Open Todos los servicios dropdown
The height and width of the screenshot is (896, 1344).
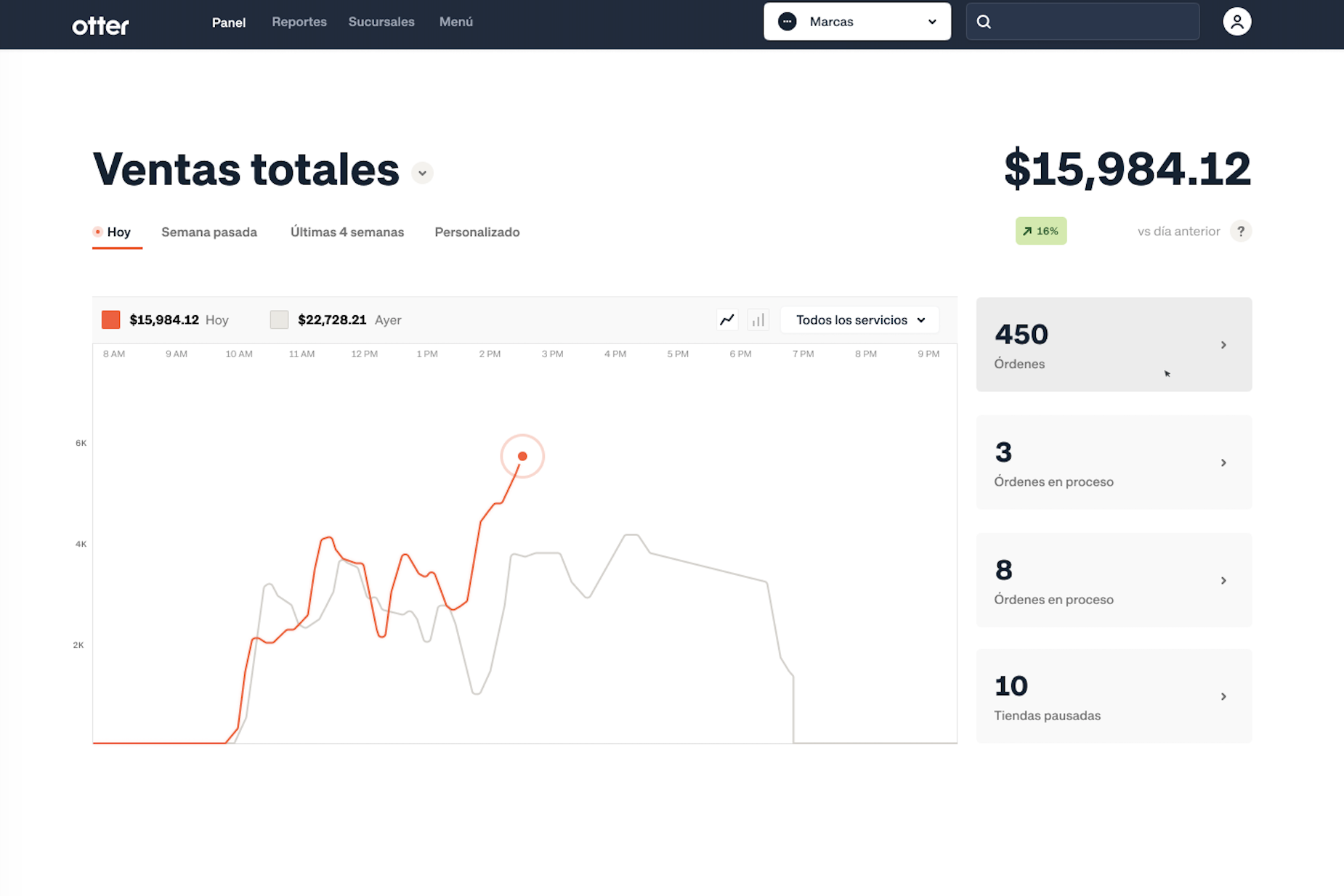click(859, 320)
